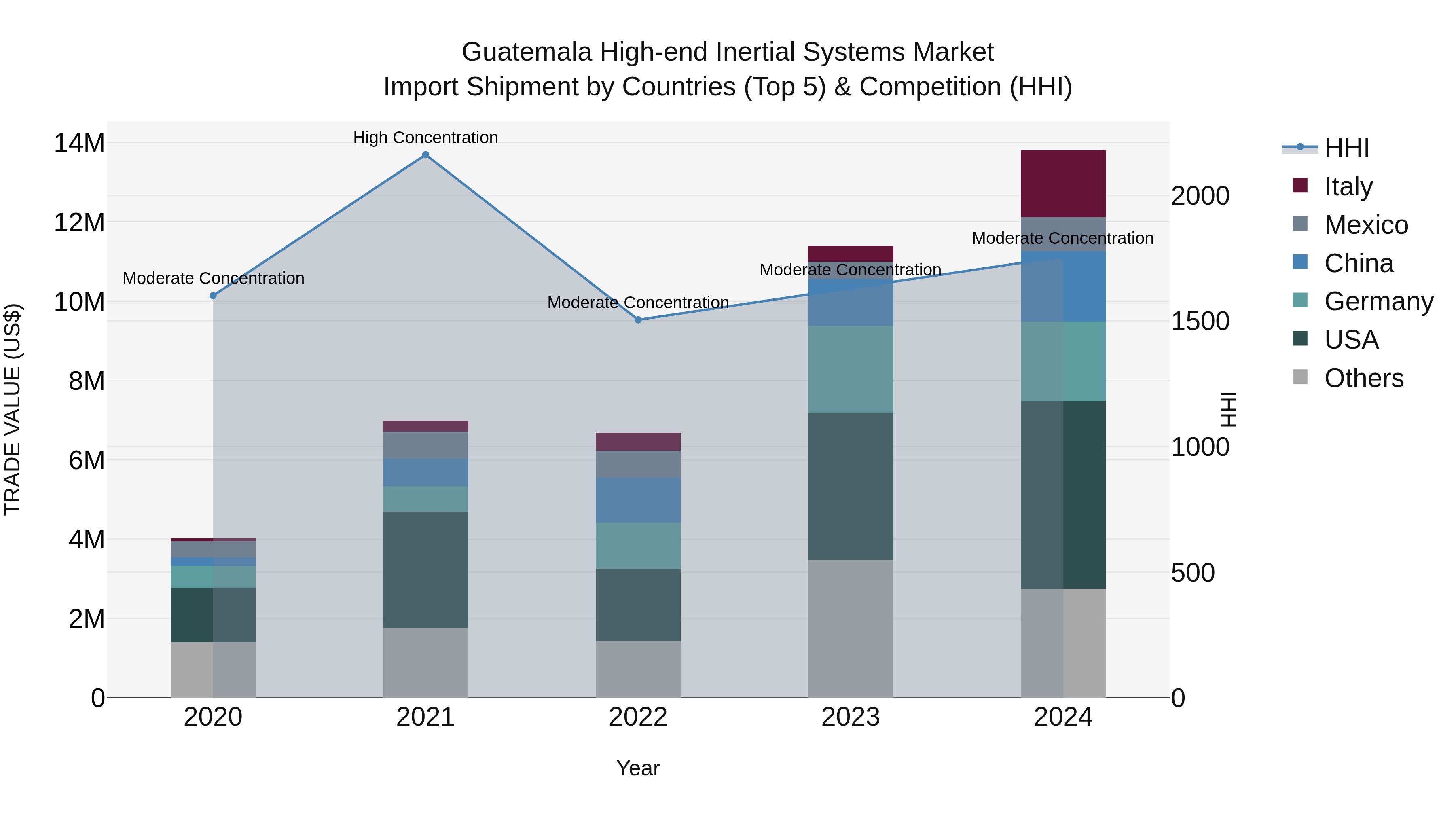Click the Others segment of the 2022 bar
The height and width of the screenshot is (819, 1456).
pyautogui.click(x=638, y=669)
